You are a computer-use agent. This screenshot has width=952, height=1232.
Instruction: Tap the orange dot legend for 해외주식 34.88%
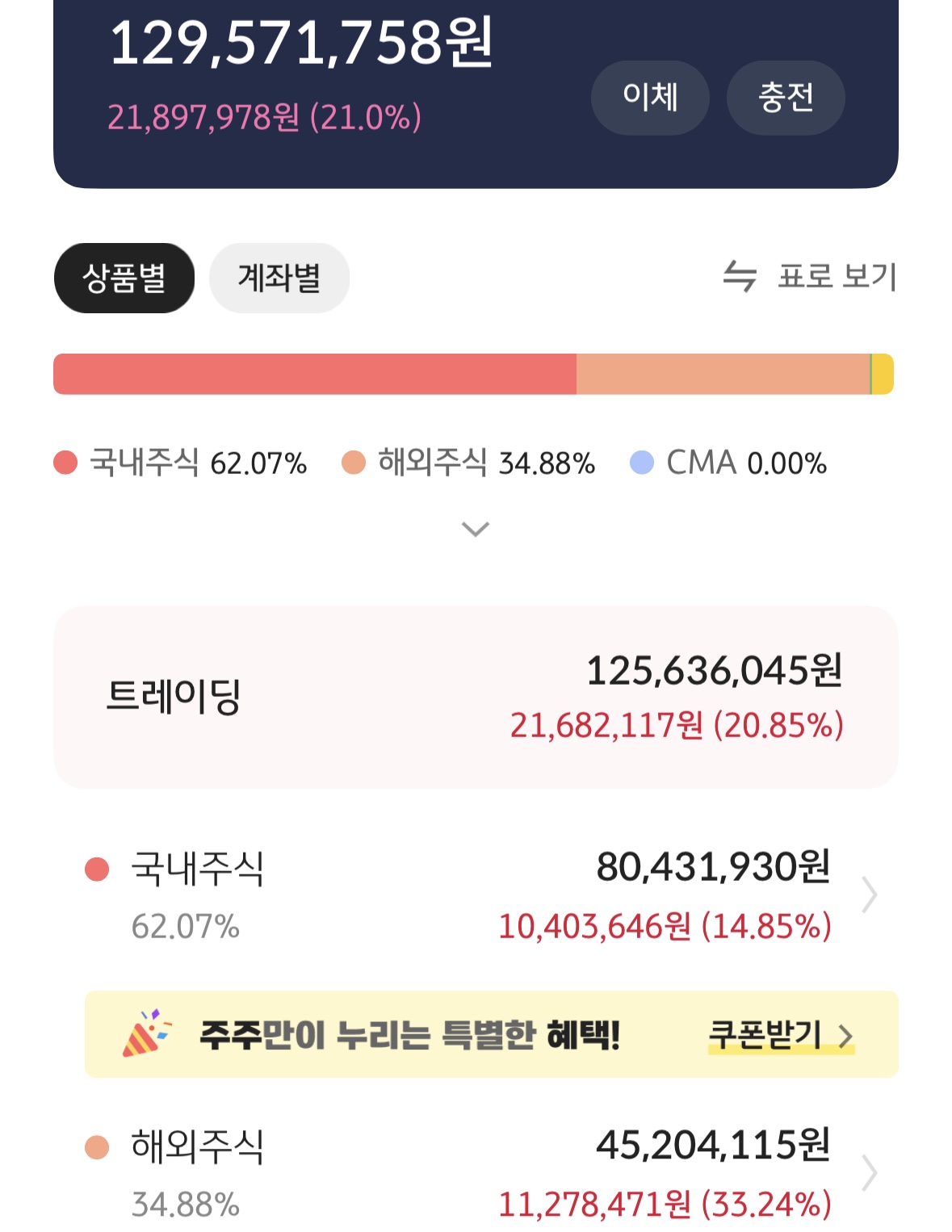coord(354,463)
